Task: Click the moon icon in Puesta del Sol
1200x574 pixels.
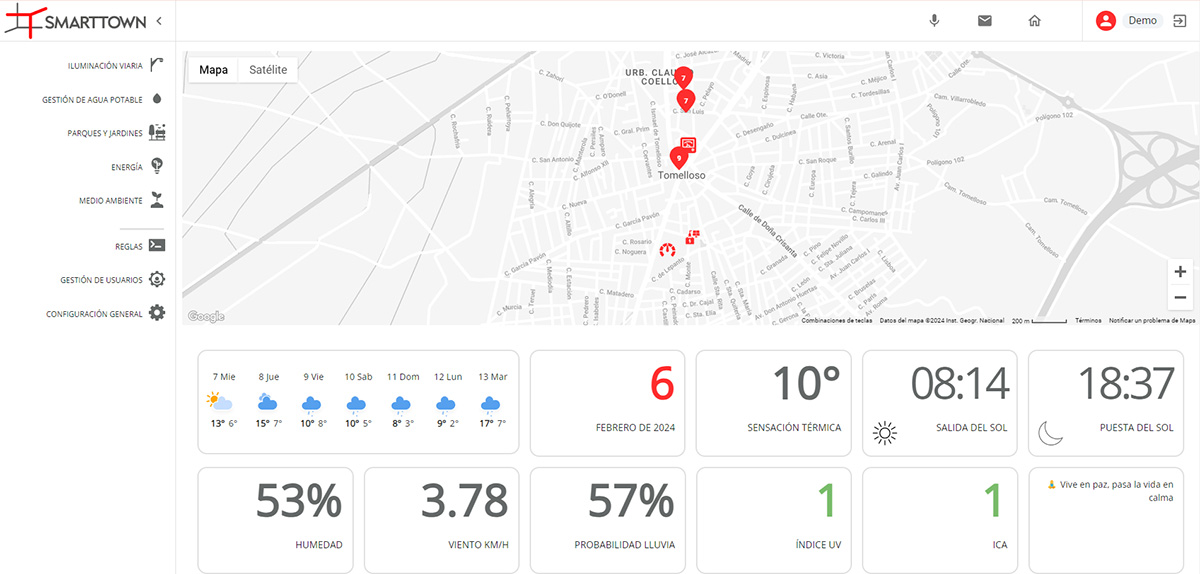Action: (x=1050, y=433)
